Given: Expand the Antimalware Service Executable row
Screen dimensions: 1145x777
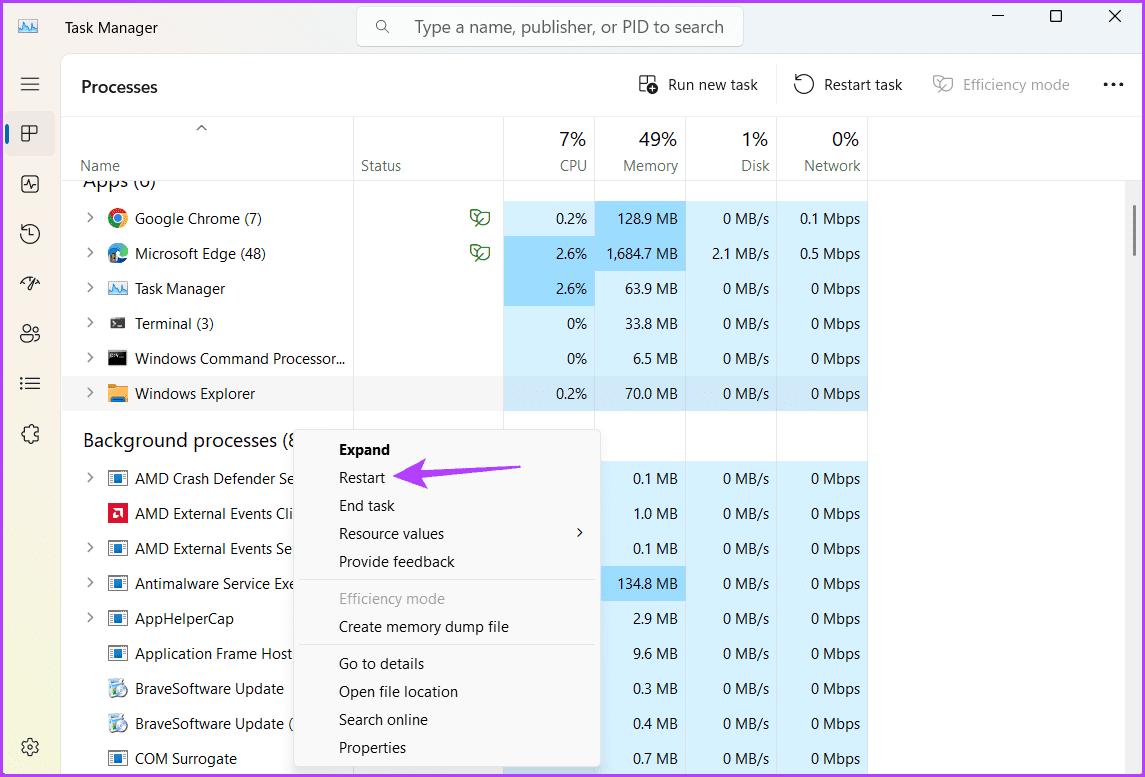Looking at the screenshot, I should point(90,583).
